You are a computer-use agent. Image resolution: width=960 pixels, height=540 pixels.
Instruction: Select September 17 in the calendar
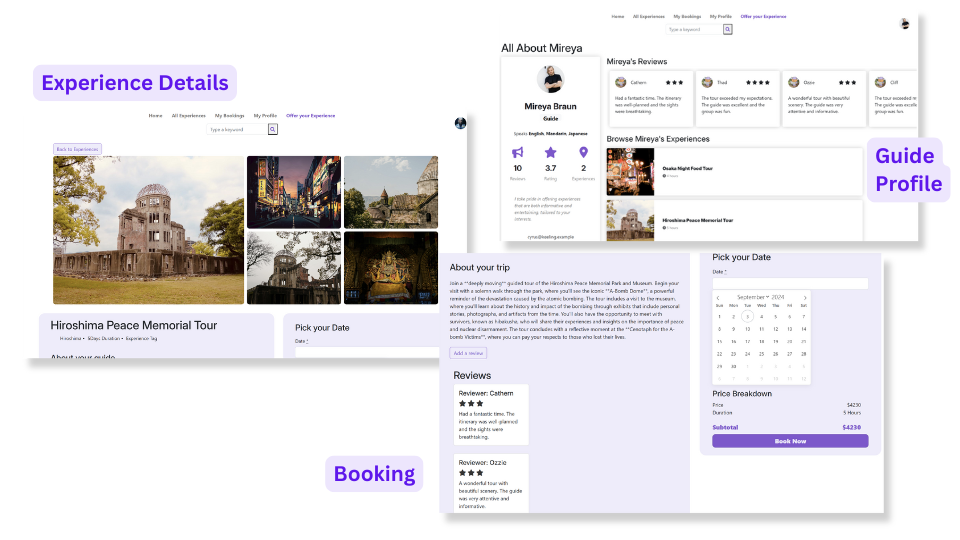748,342
